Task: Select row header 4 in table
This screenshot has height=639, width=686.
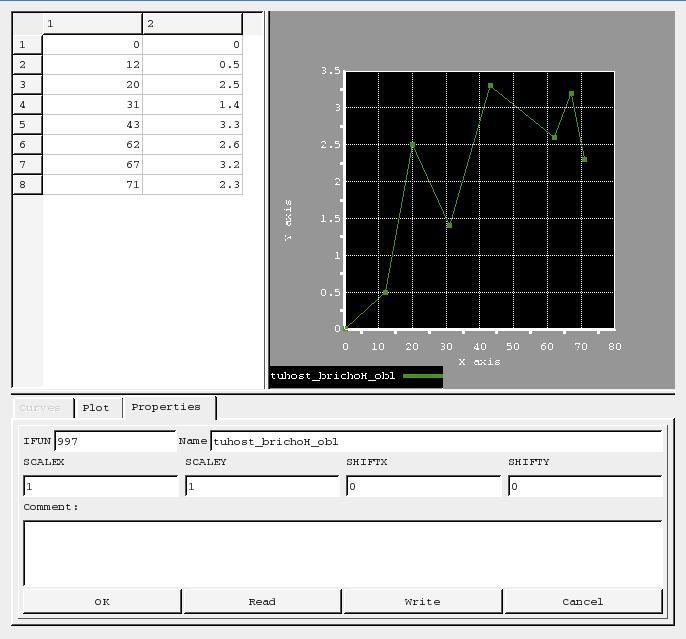Action: pyautogui.click(x=28, y=105)
